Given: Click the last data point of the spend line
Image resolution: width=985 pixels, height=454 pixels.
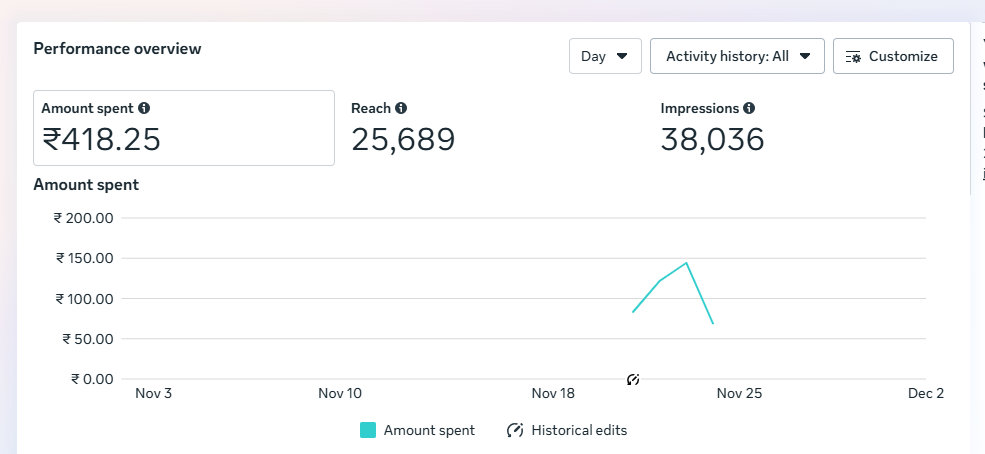Looking at the screenshot, I should pos(713,324).
